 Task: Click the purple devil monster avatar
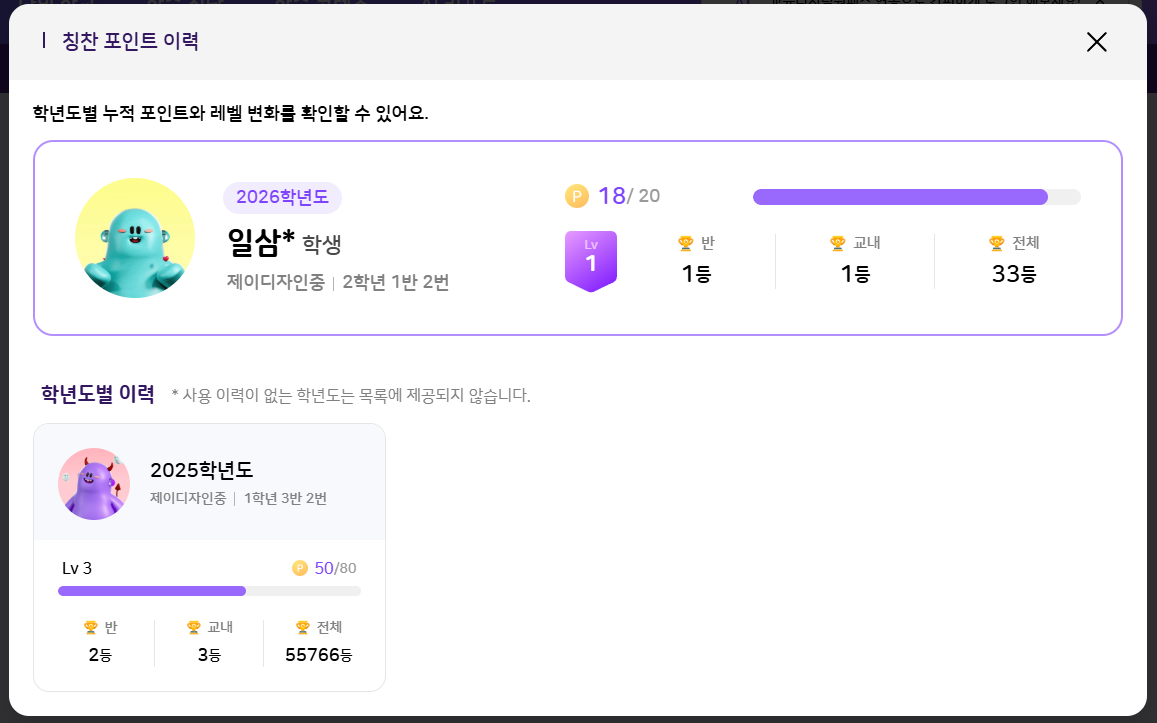click(x=94, y=484)
